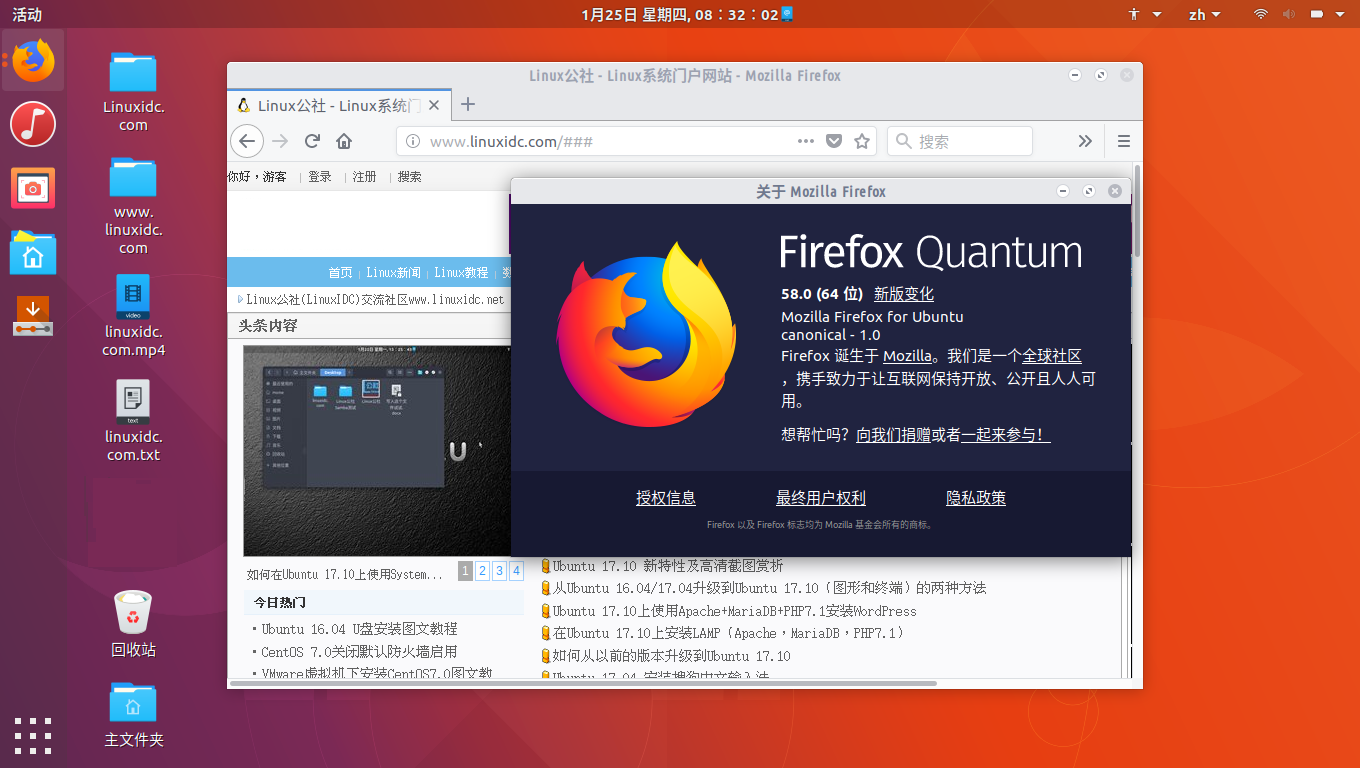Open the 活动 activities overview
The height and width of the screenshot is (768, 1360).
[x=27, y=14]
